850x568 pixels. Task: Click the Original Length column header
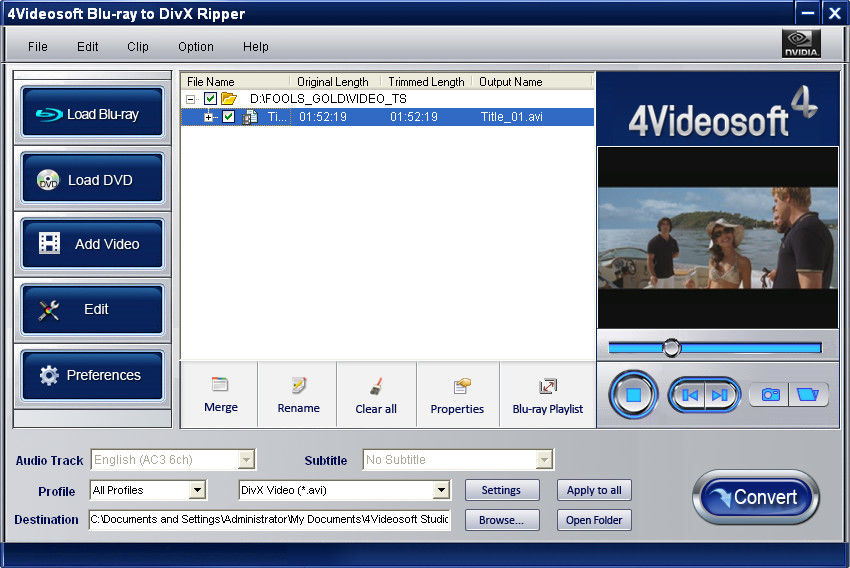tap(335, 82)
